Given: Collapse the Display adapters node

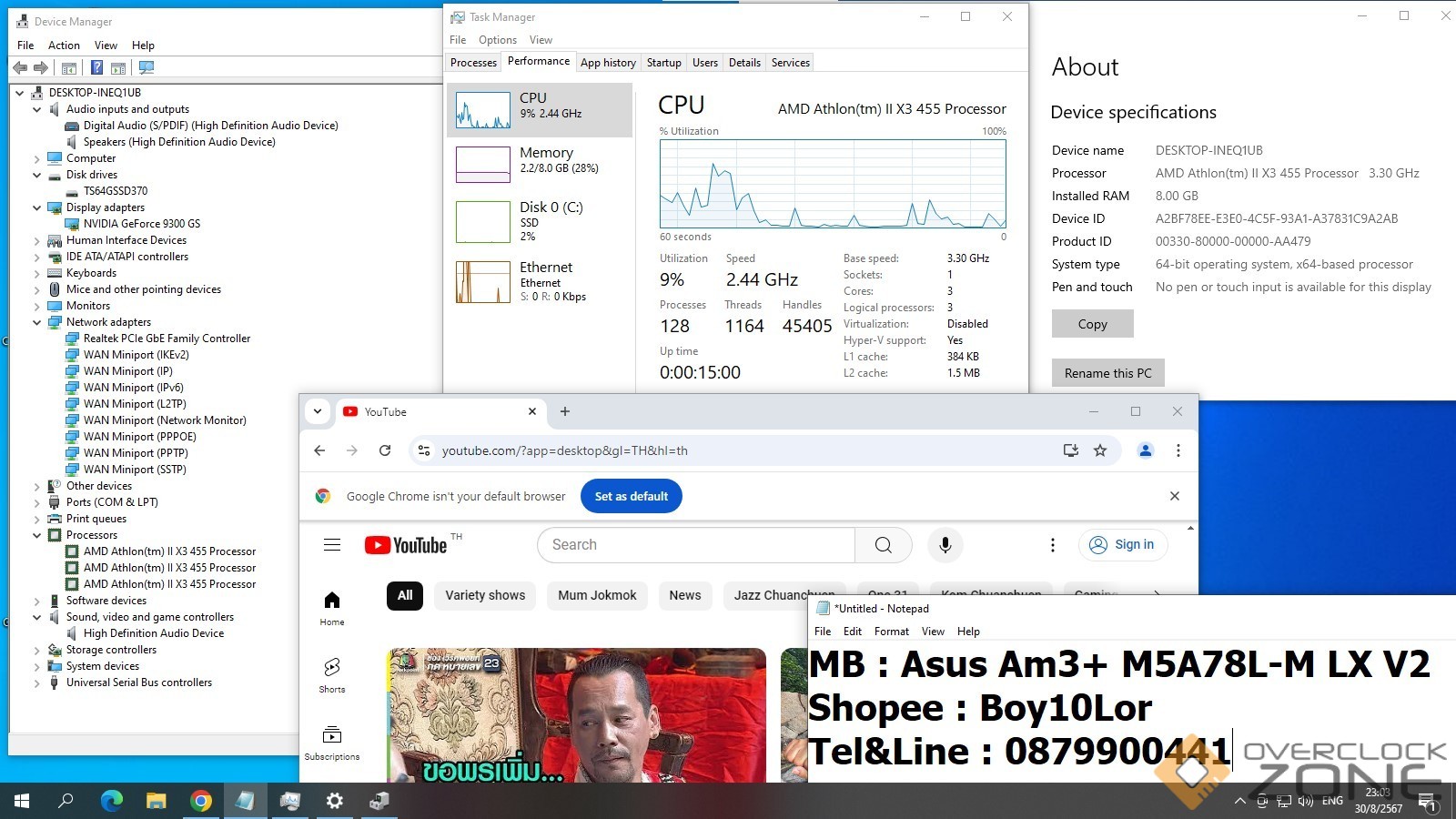Looking at the screenshot, I should pyautogui.click(x=36, y=207).
